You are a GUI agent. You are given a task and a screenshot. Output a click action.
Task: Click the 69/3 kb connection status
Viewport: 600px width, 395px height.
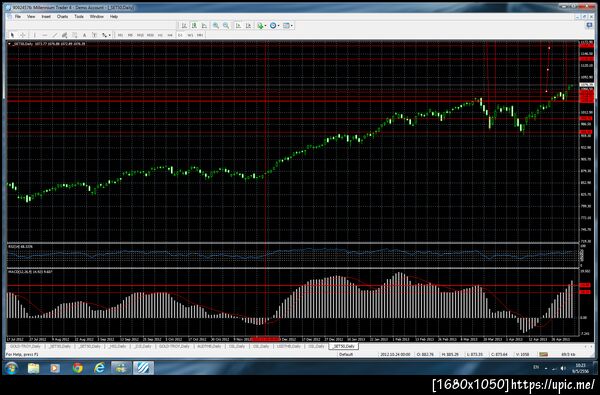click(x=568, y=354)
